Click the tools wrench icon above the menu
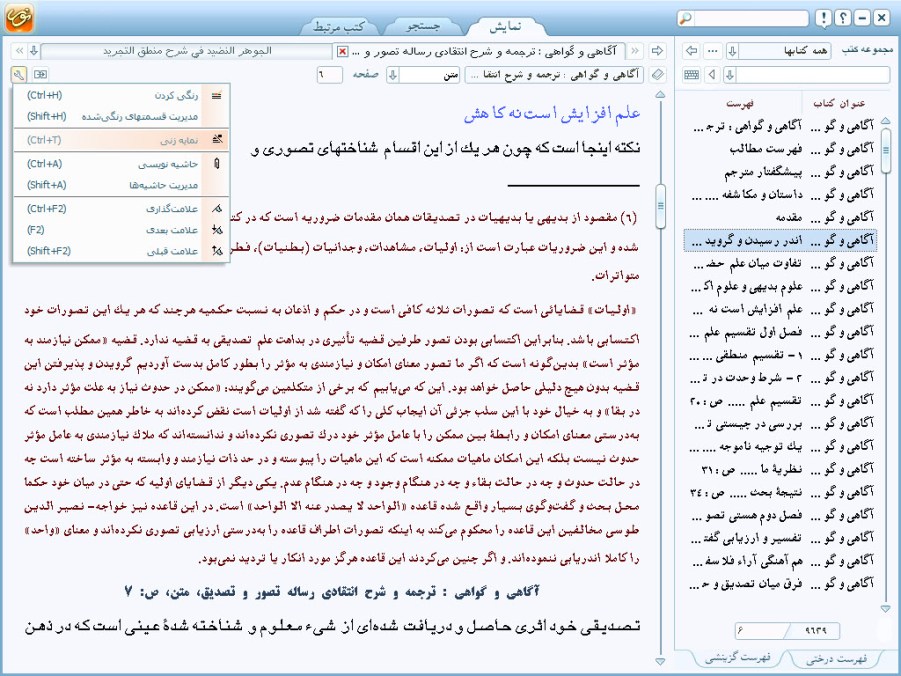Viewport: 901px width, 676px height. [18, 74]
